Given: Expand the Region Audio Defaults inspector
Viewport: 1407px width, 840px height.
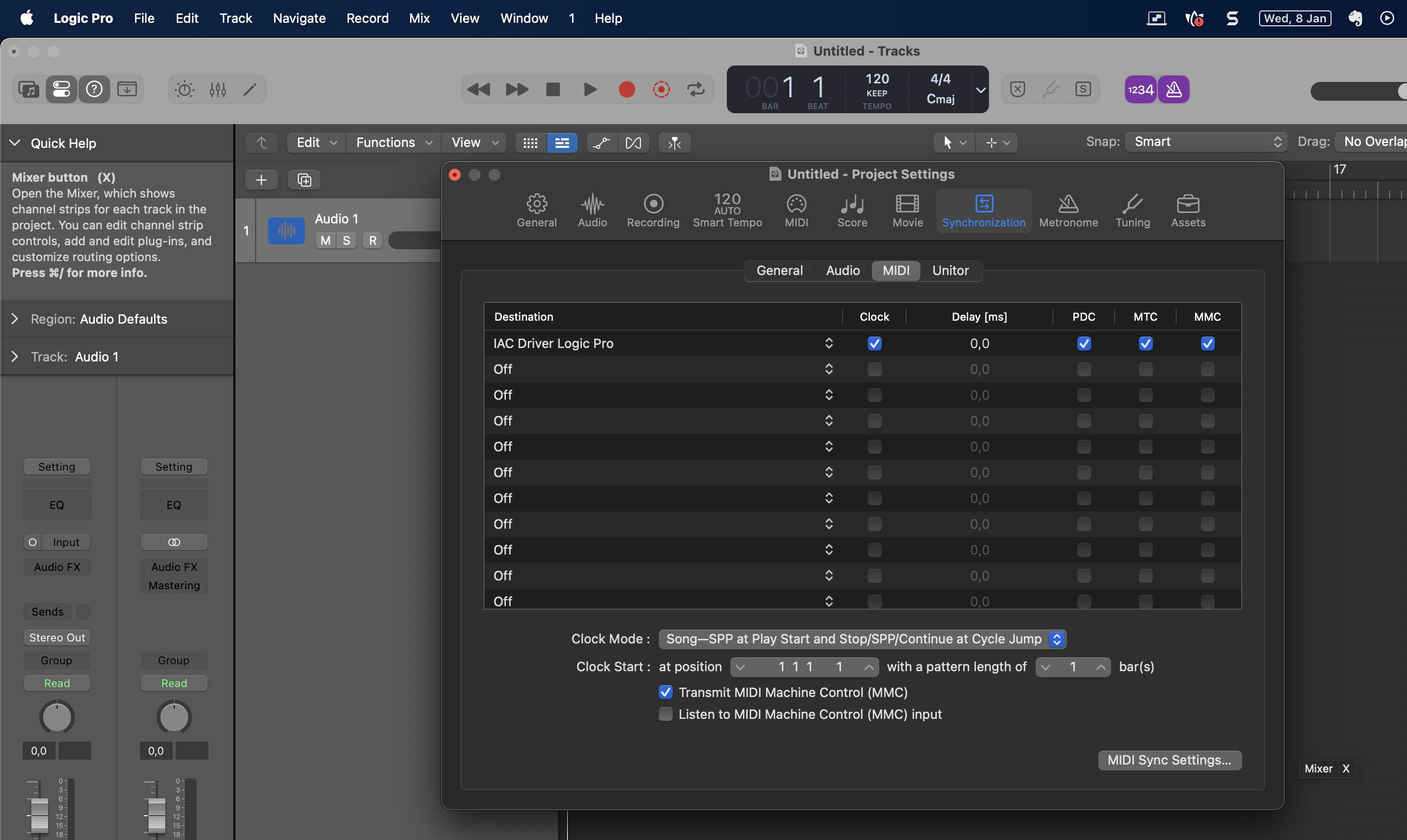Looking at the screenshot, I should [x=15, y=319].
